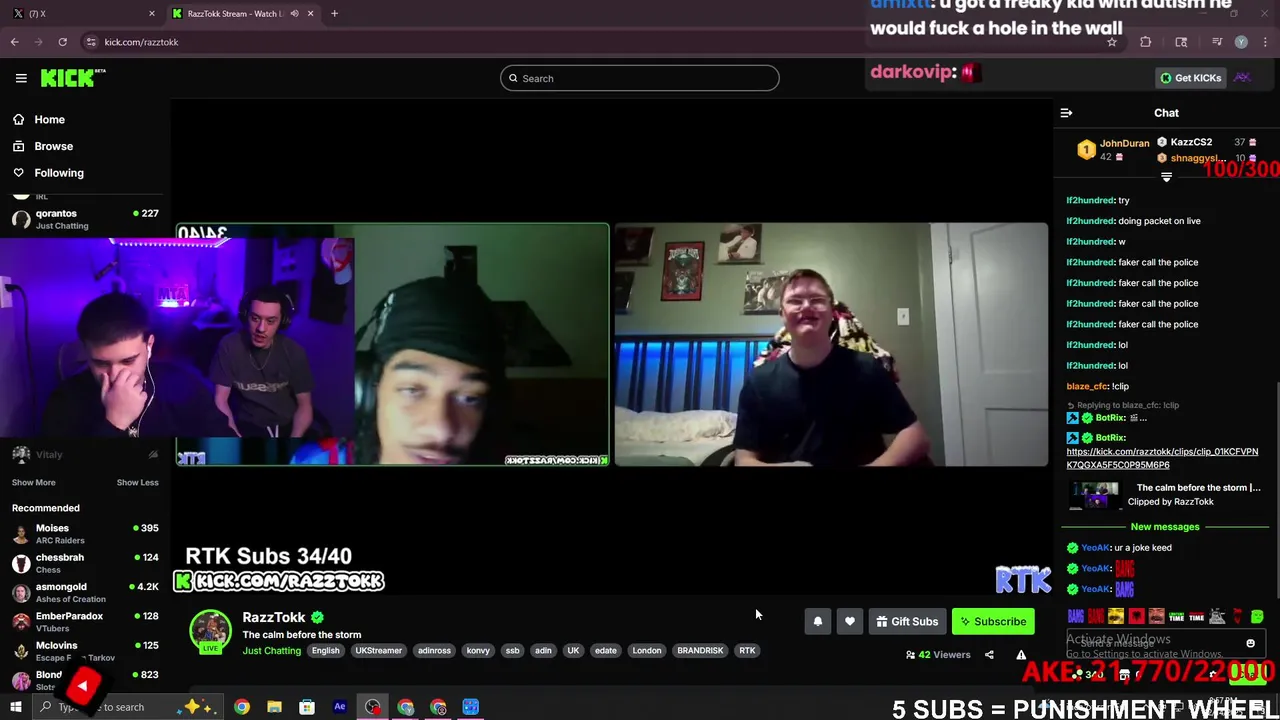Open the clip thumbnail in chat
The height and width of the screenshot is (720, 1280).
(1095, 495)
